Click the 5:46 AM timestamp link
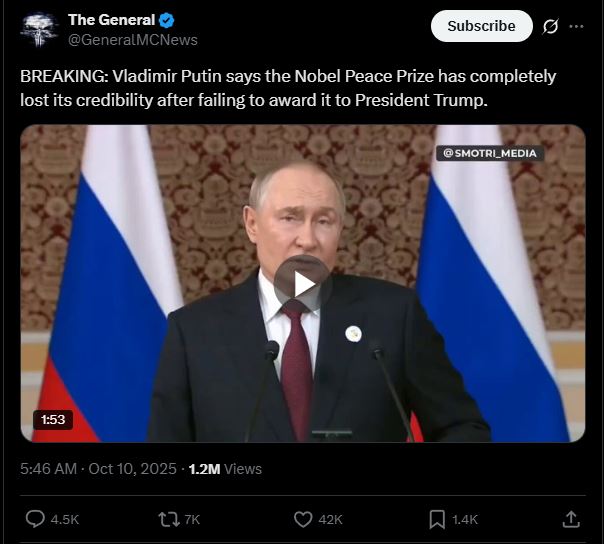Image resolution: width=604 pixels, height=544 pixels. point(48,468)
